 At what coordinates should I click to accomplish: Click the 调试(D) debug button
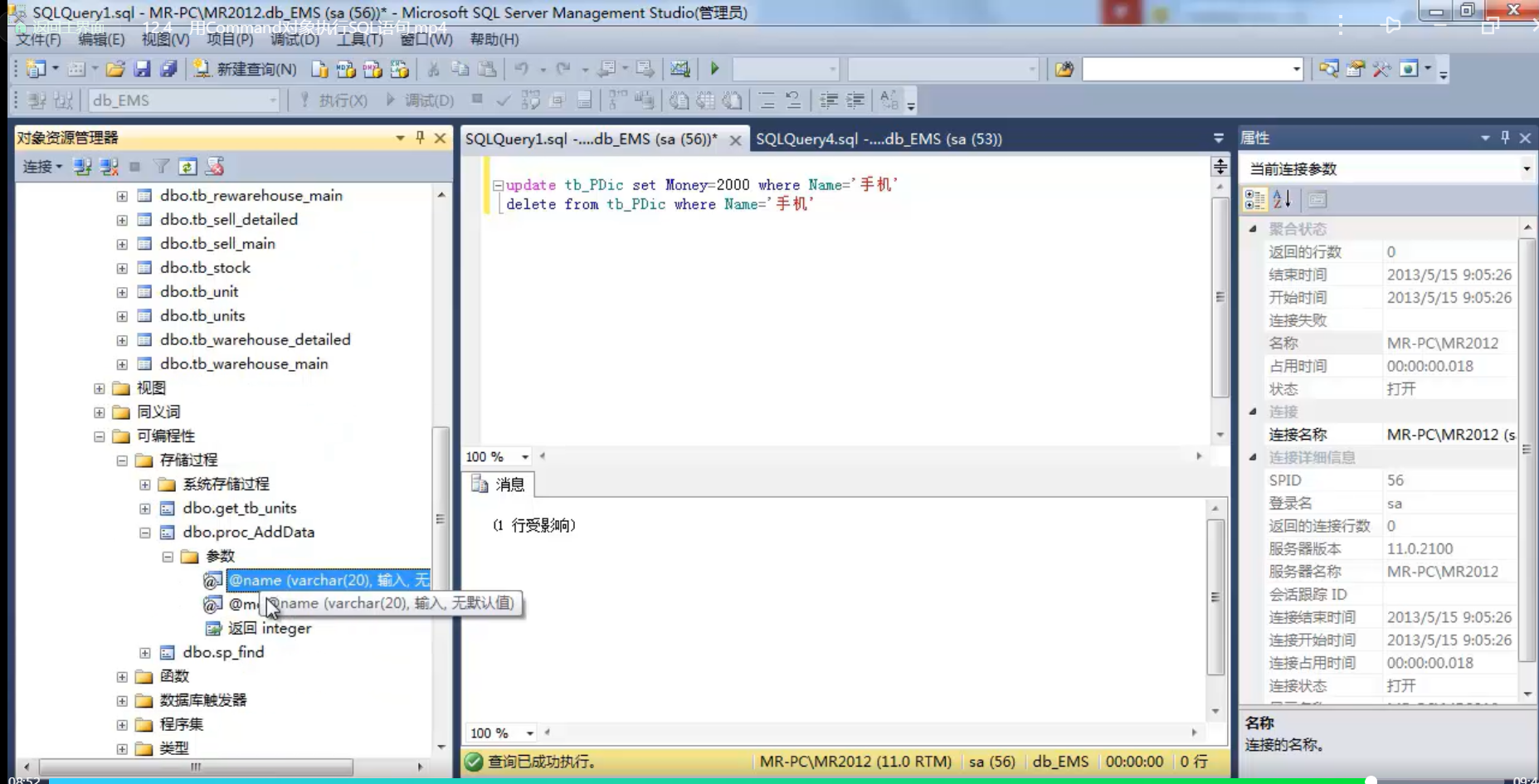coord(420,100)
